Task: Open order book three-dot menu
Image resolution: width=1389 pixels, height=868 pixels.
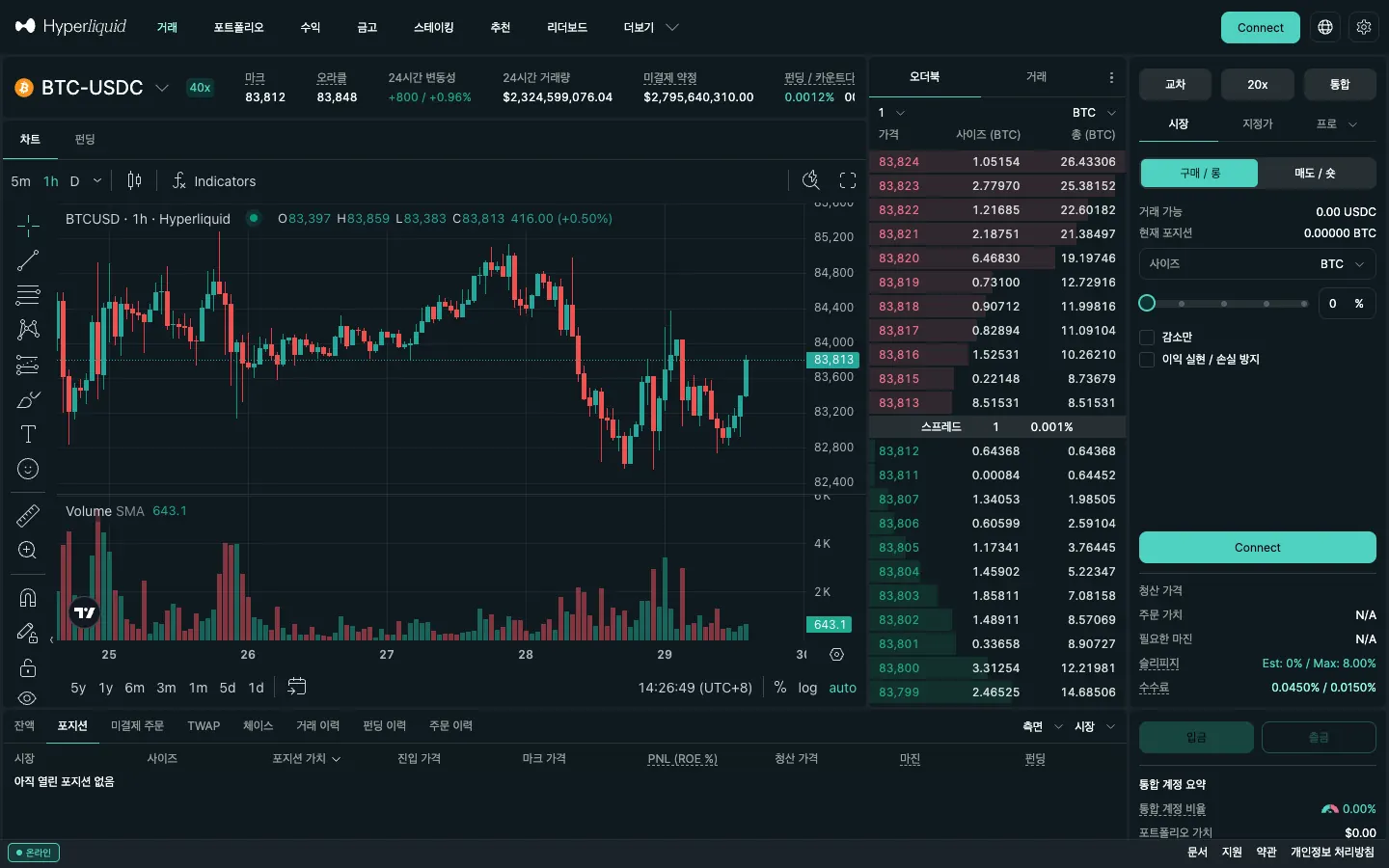Action: coord(1111,77)
